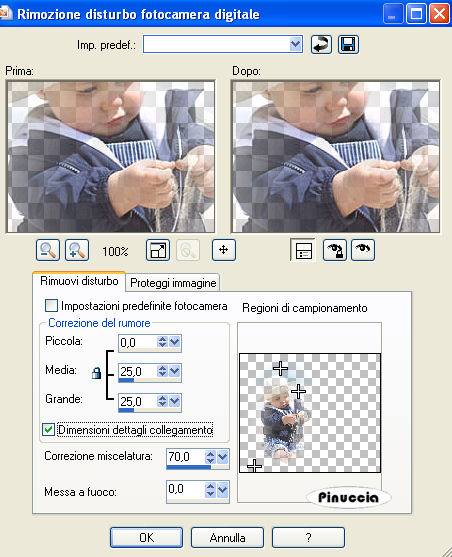Toggle the lock icon next to Media
This screenshot has height=557, width=452.
click(96, 373)
